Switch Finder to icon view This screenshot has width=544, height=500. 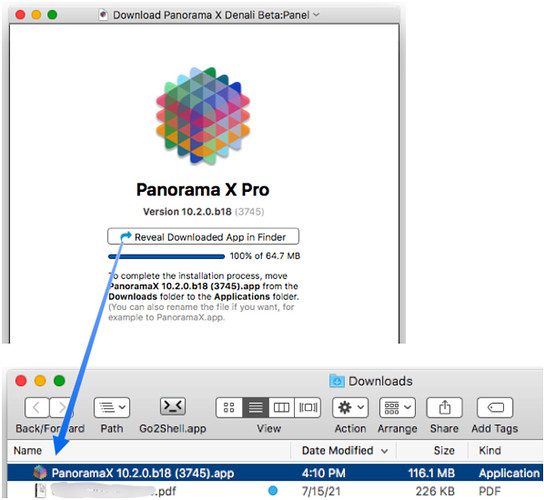click(229, 407)
